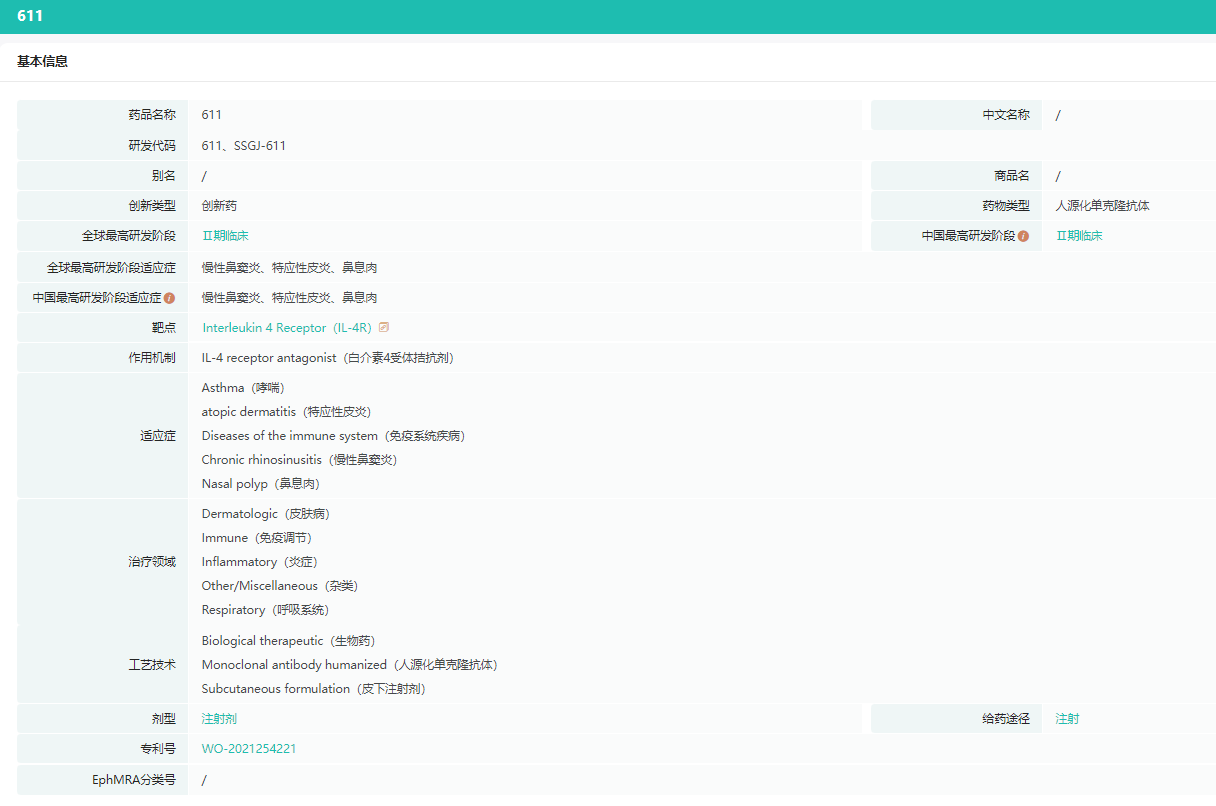1216x806 pixels.
Task: Select Inflammatory（炎症）therapy area
Action: [260, 562]
